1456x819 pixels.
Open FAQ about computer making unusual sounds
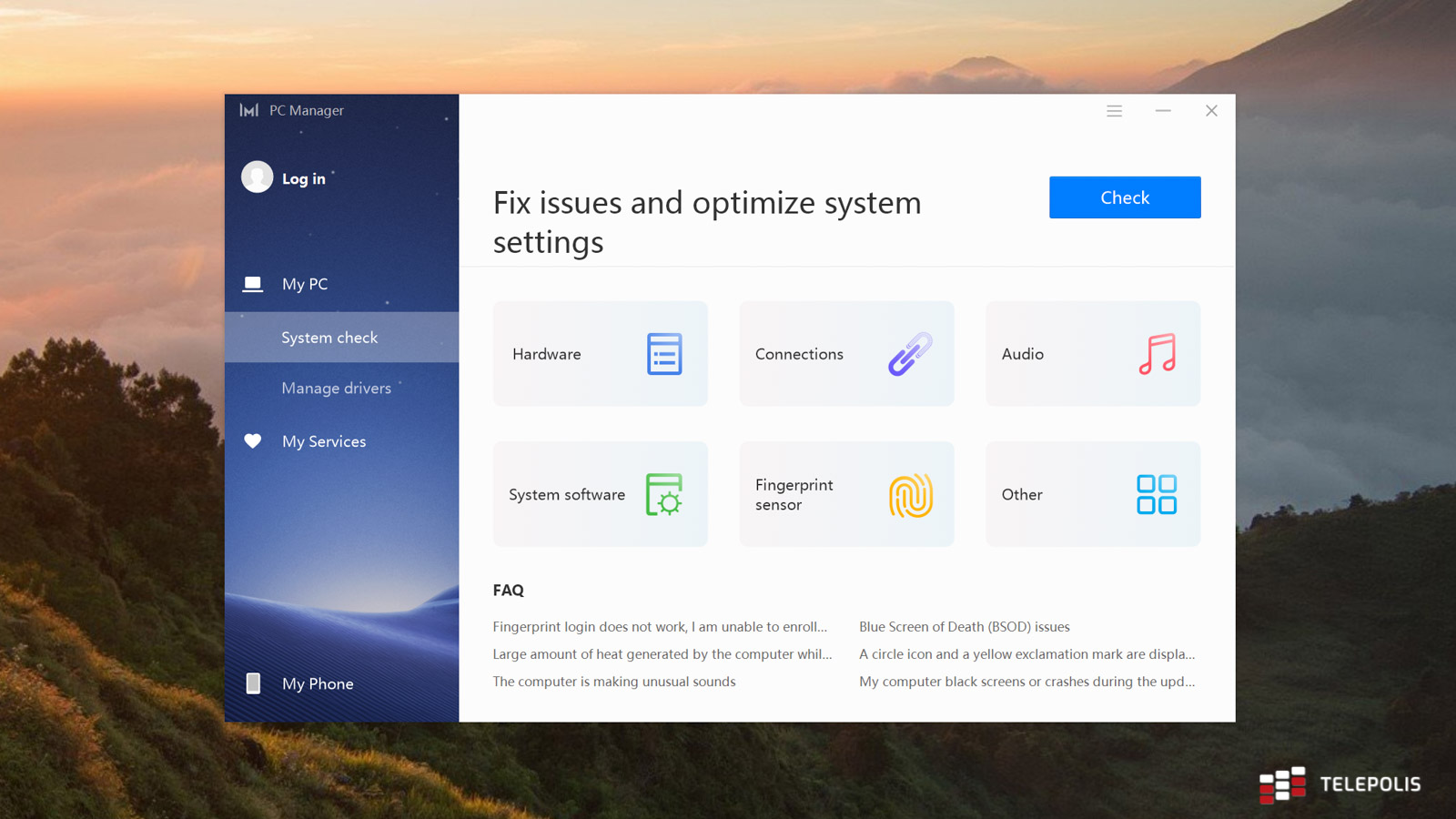click(614, 682)
